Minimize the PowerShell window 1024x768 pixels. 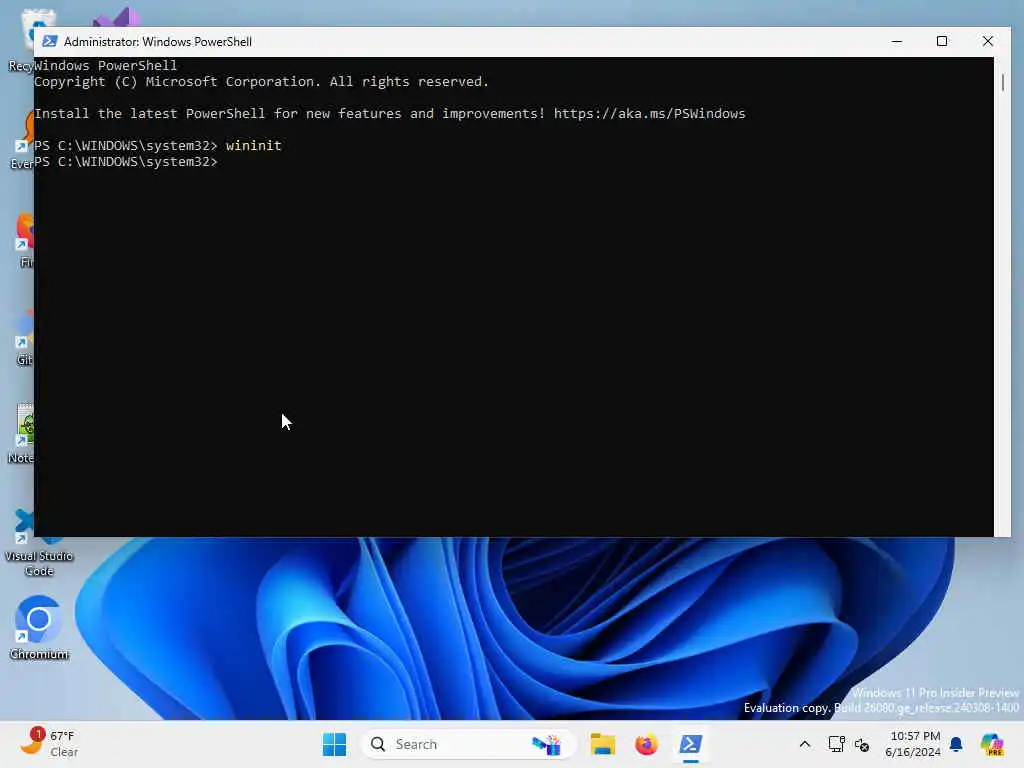(x=897, y=41)
